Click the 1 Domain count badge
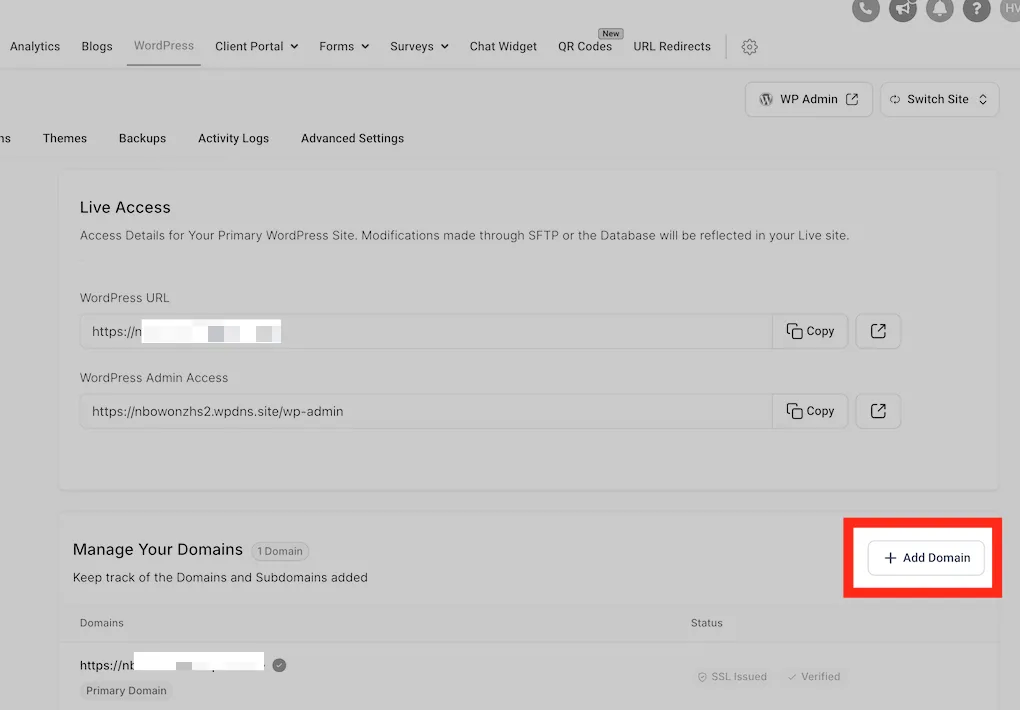 point(280,551)
